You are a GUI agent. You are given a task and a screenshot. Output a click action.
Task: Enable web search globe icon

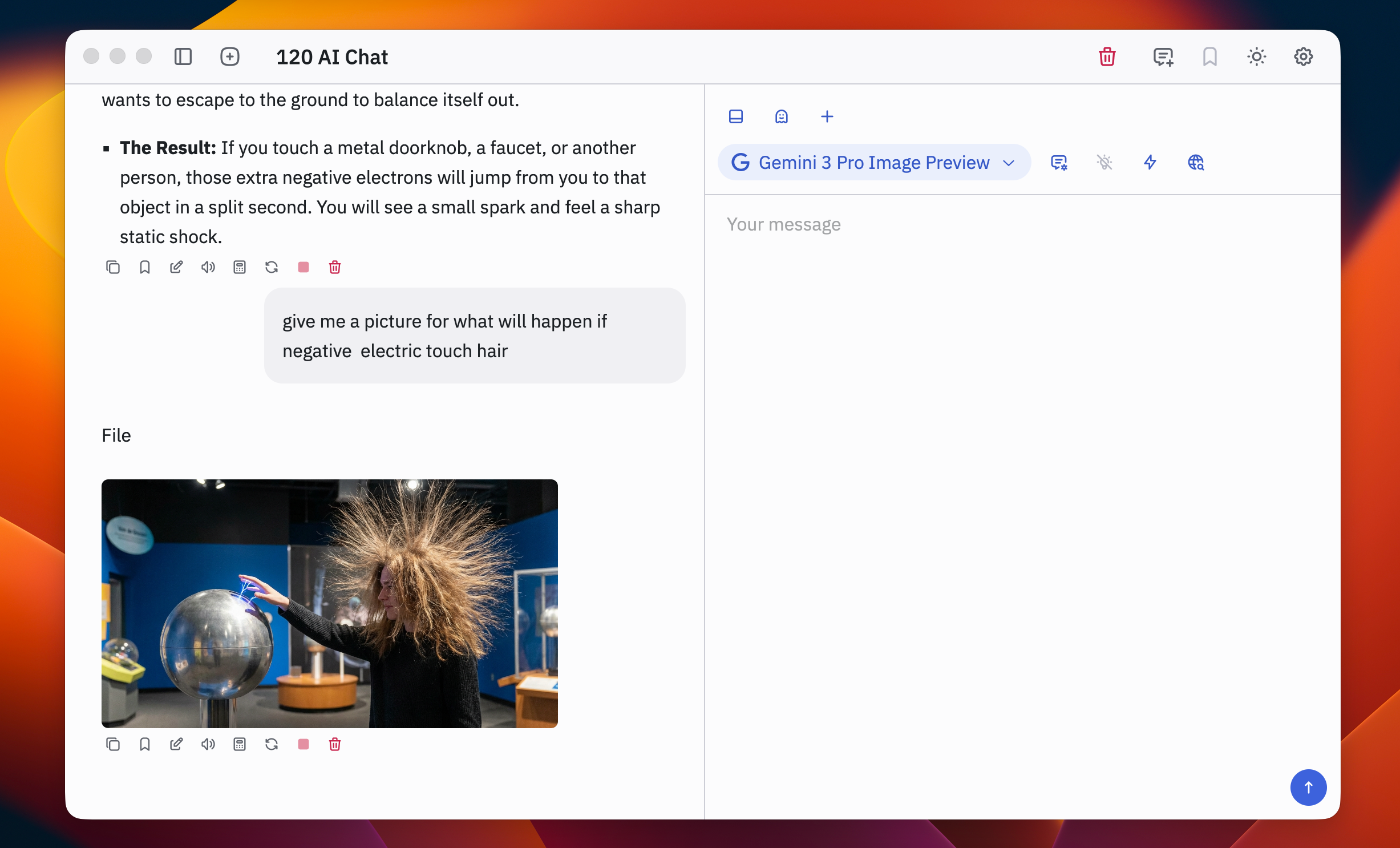[1196, 163]
